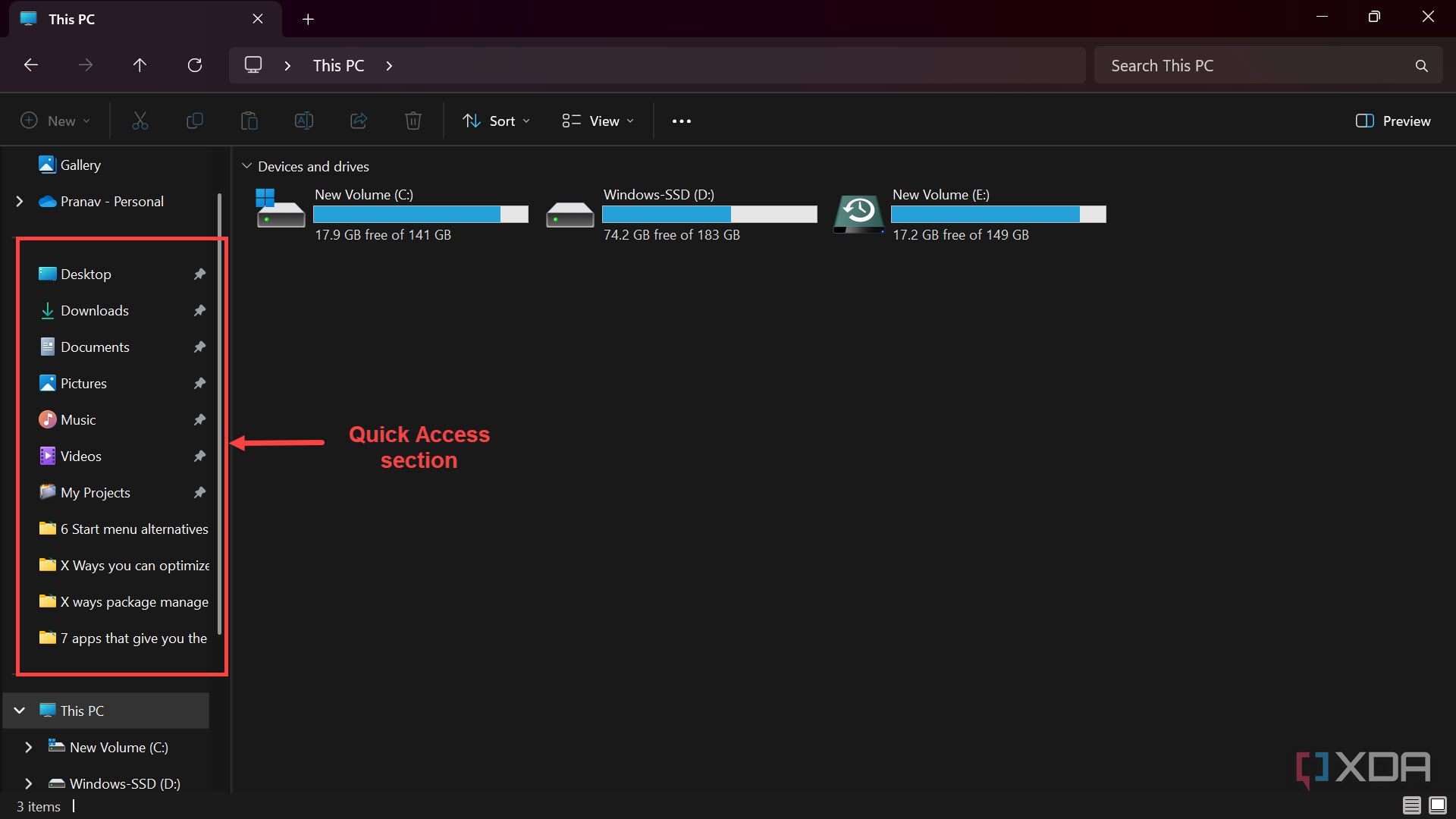Click the Cut scissors icon in toolbar
The height and width of the screenshot is (819, 1456).
click(x=140, y=121)
